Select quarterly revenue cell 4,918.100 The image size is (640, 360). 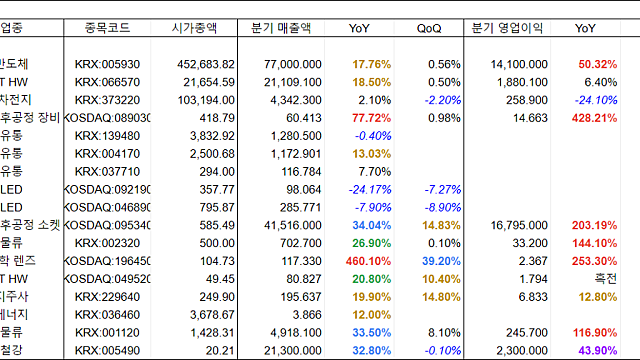point(296,333)
